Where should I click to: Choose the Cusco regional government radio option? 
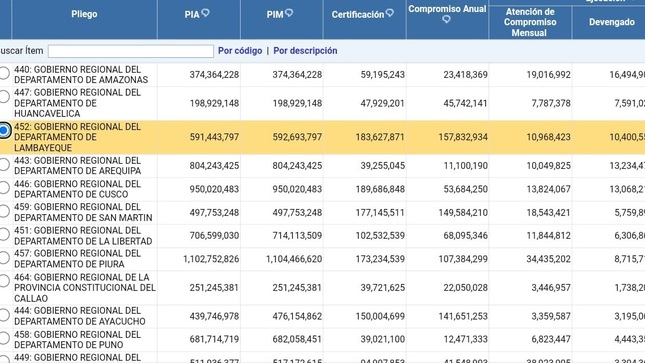click(4, 187)
